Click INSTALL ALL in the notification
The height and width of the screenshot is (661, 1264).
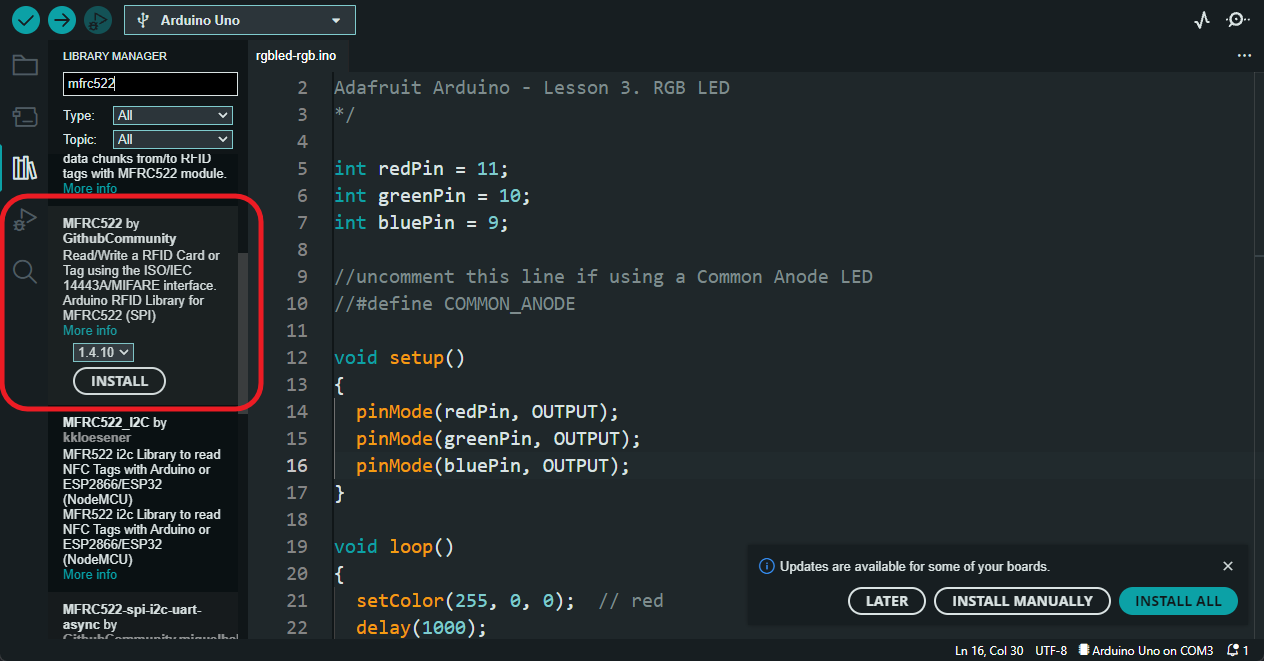tap(1178, 601)
